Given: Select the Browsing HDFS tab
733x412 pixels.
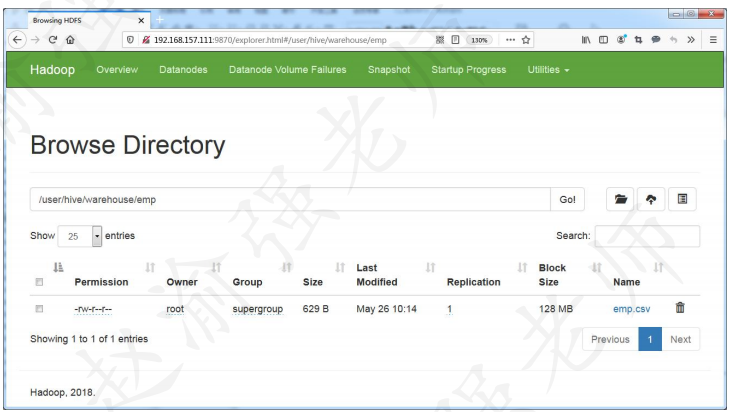Looking at the screenshot, I should point(89,20).
